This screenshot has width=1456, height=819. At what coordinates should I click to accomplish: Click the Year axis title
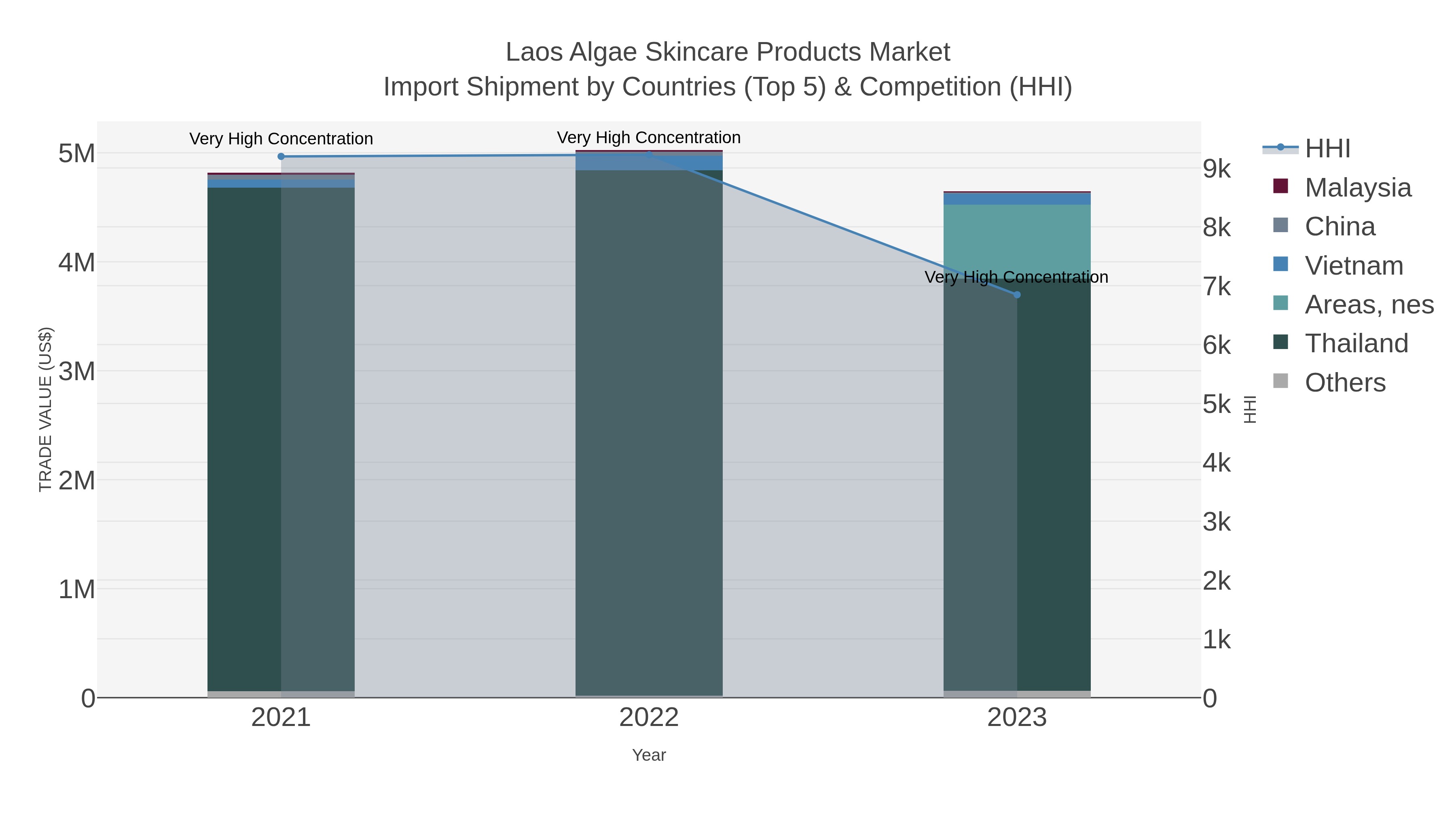[x=649, y=755]
